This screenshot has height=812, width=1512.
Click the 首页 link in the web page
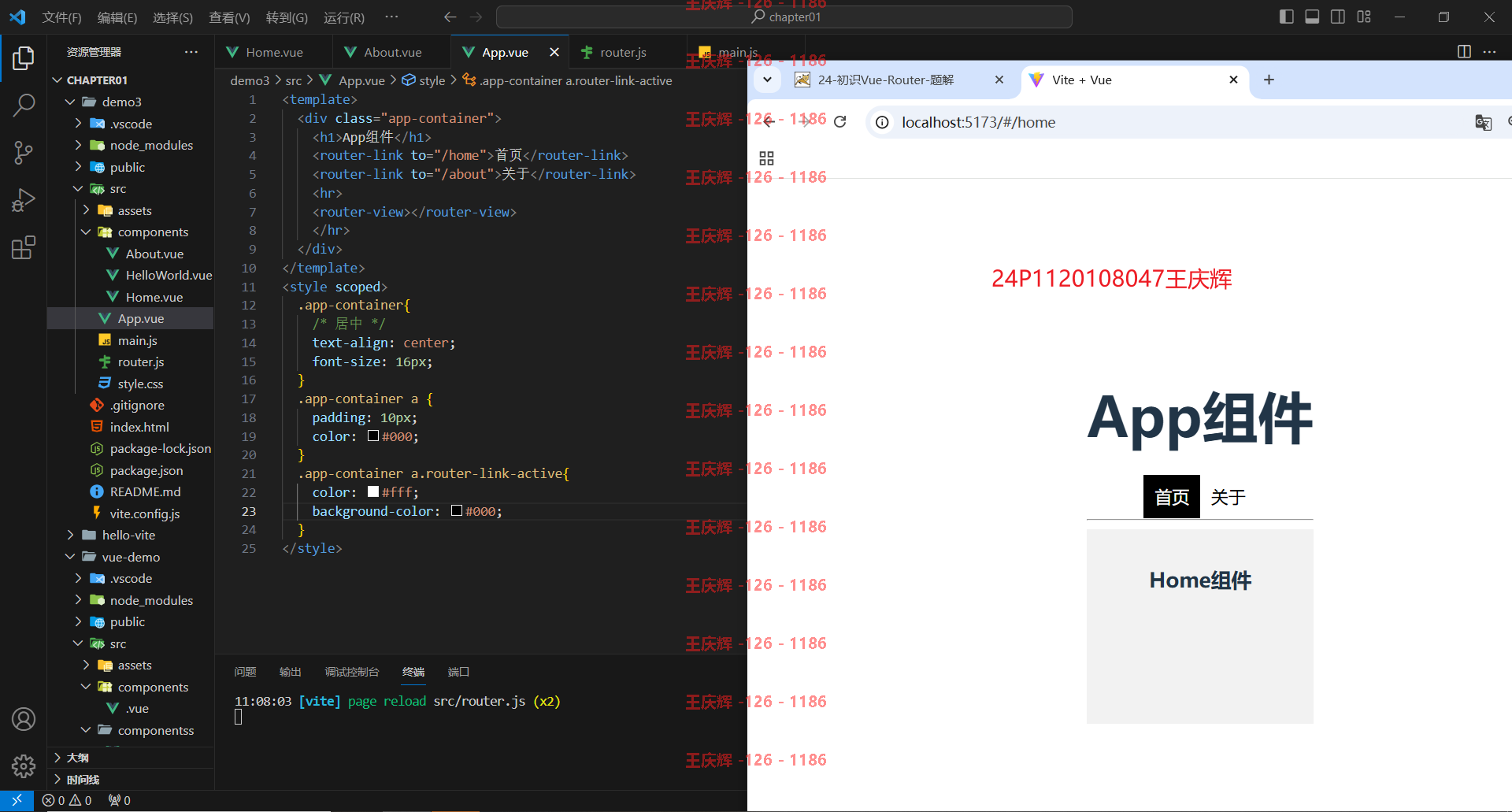pyautogui.click(x=1172, y=497)
